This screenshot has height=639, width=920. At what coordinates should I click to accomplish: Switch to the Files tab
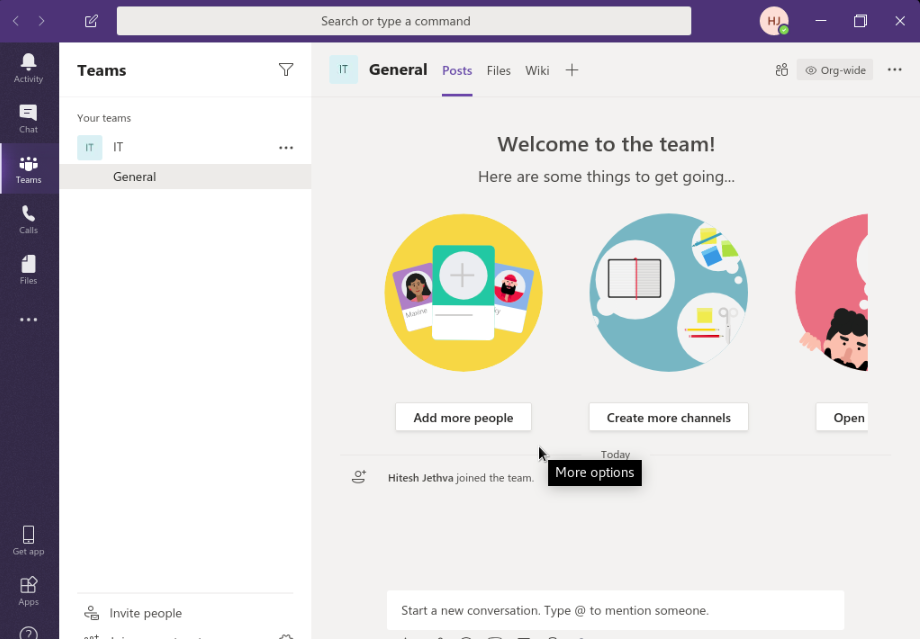click(x=499, y=70)
